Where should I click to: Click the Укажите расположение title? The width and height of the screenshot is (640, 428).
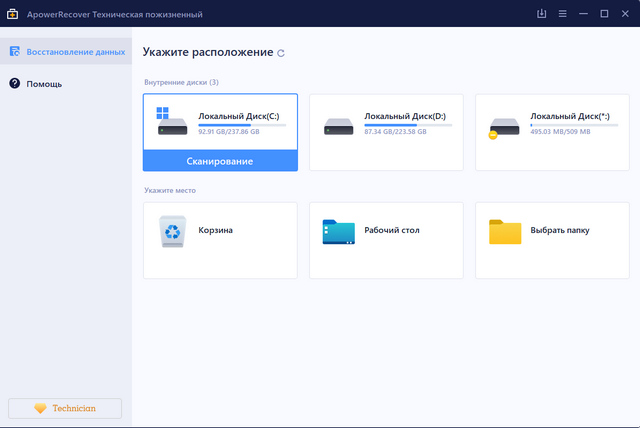point(208,52)
